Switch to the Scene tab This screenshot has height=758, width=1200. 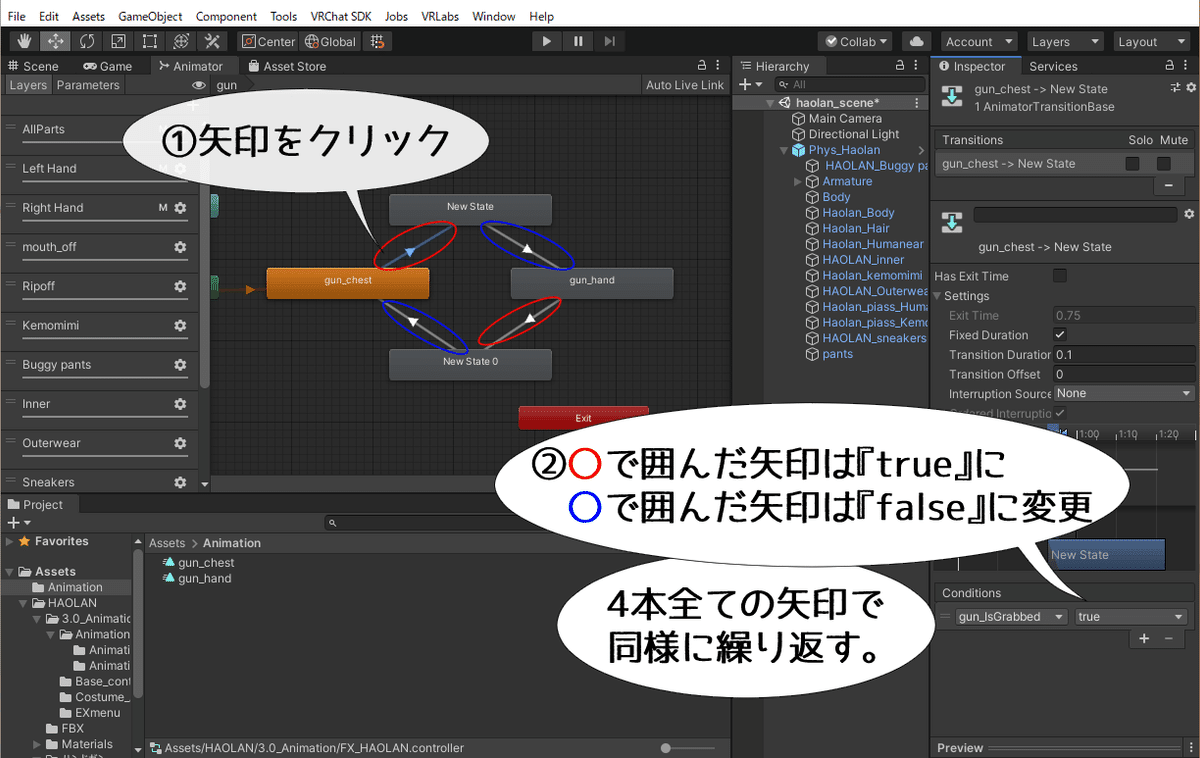(x=33, y=66)
